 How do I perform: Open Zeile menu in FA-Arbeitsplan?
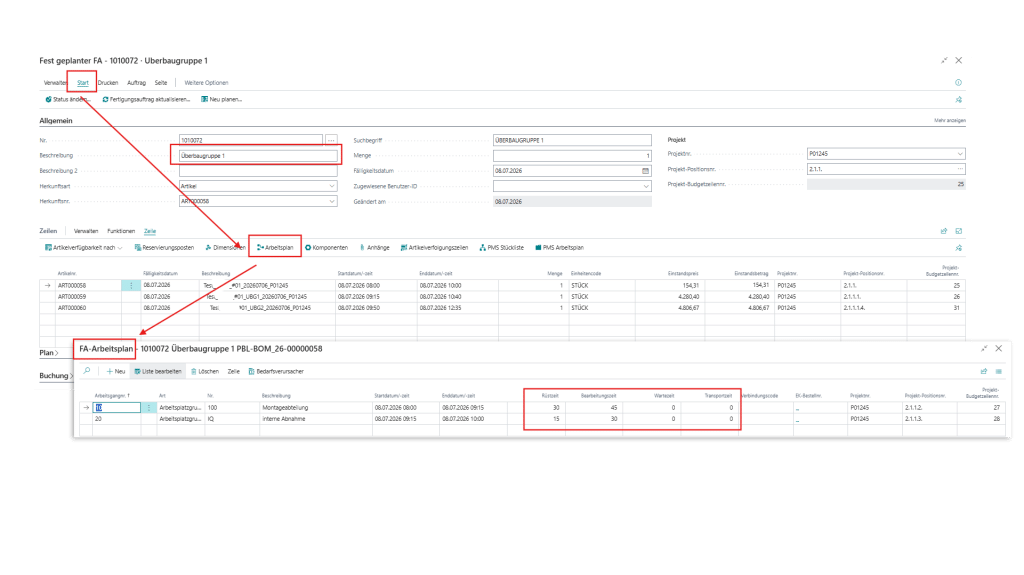tap(234, 371)
